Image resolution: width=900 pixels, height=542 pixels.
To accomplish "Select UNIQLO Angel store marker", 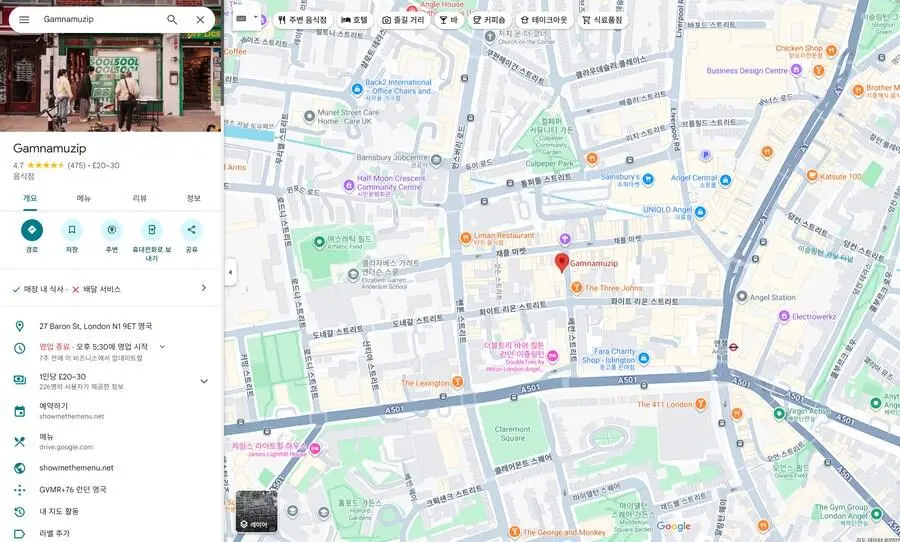I will coord(700,212).
